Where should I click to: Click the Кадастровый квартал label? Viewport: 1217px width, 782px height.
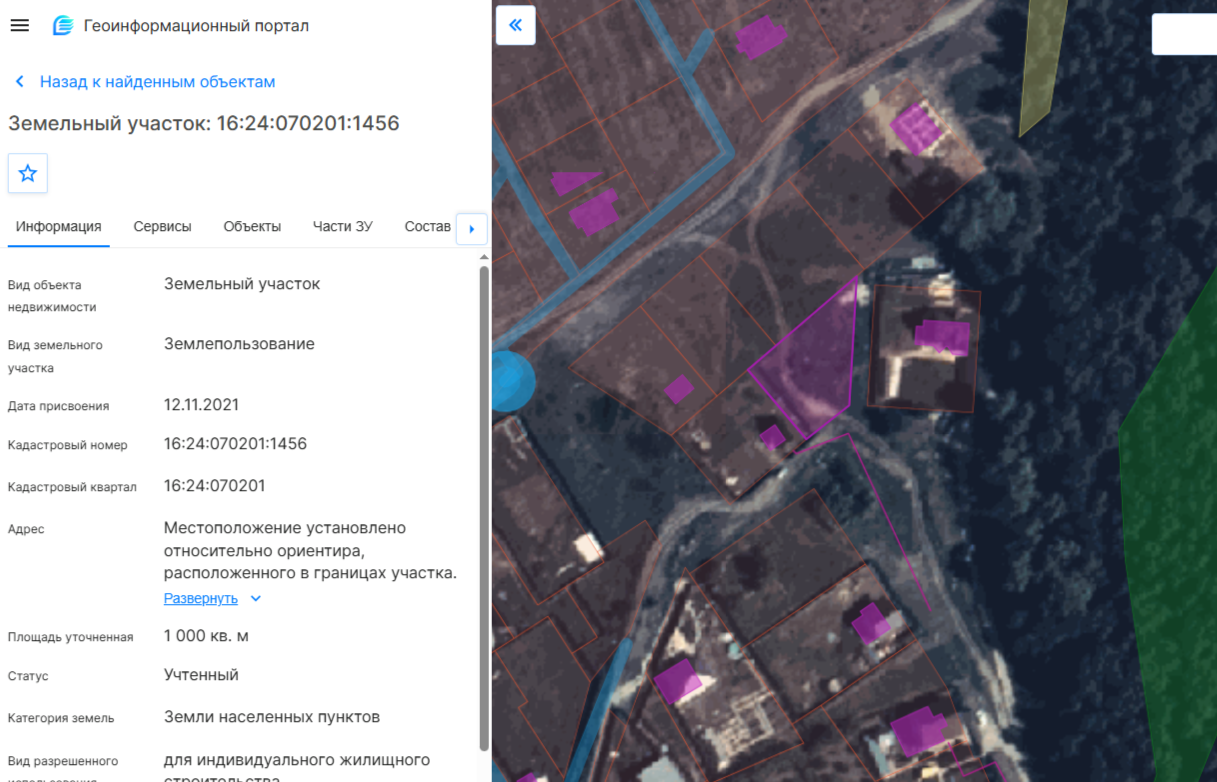click(x=72, y=487)
